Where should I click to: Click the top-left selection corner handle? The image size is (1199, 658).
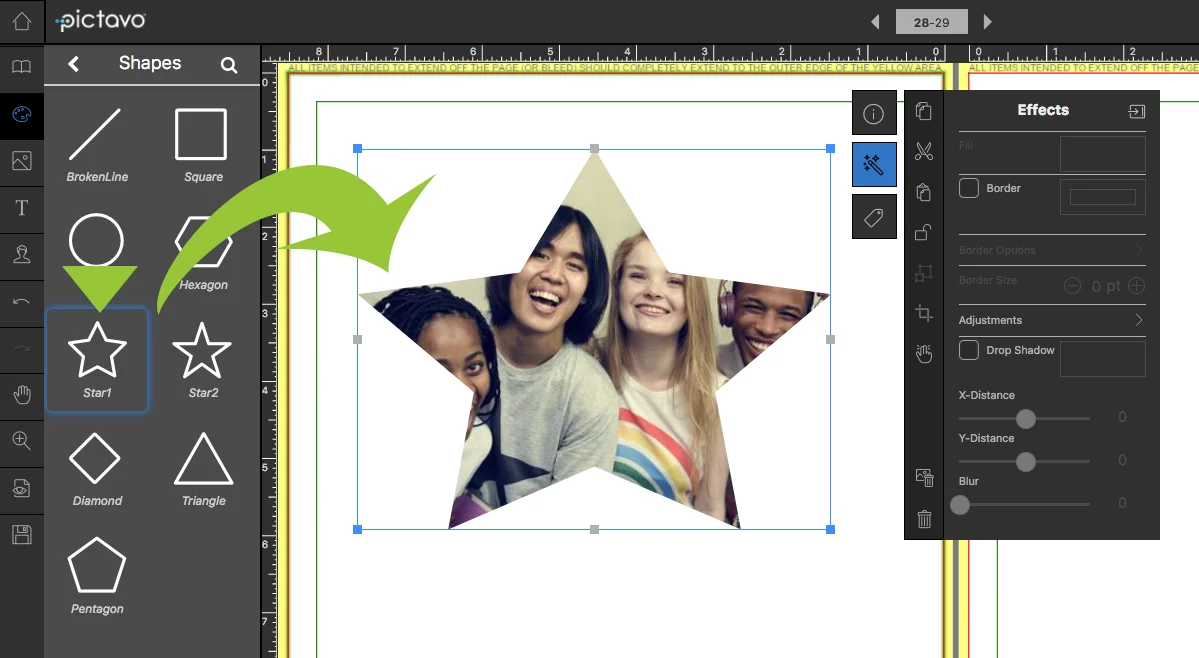tap(357, 148)
